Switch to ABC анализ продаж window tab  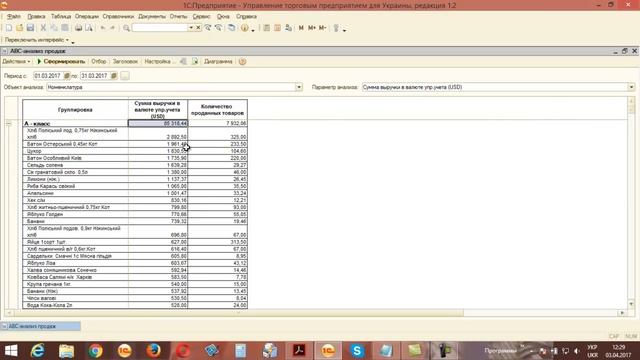click(41, 326)
